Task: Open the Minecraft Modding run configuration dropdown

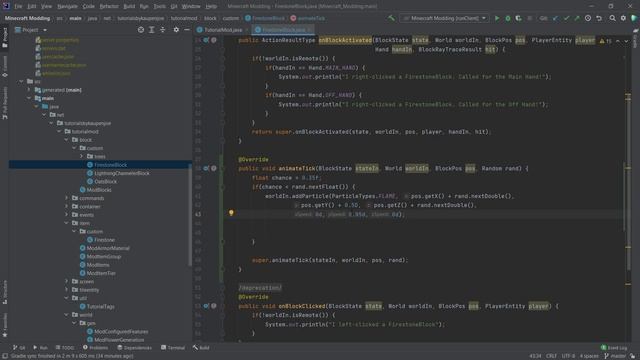Action: click(444, 18)
